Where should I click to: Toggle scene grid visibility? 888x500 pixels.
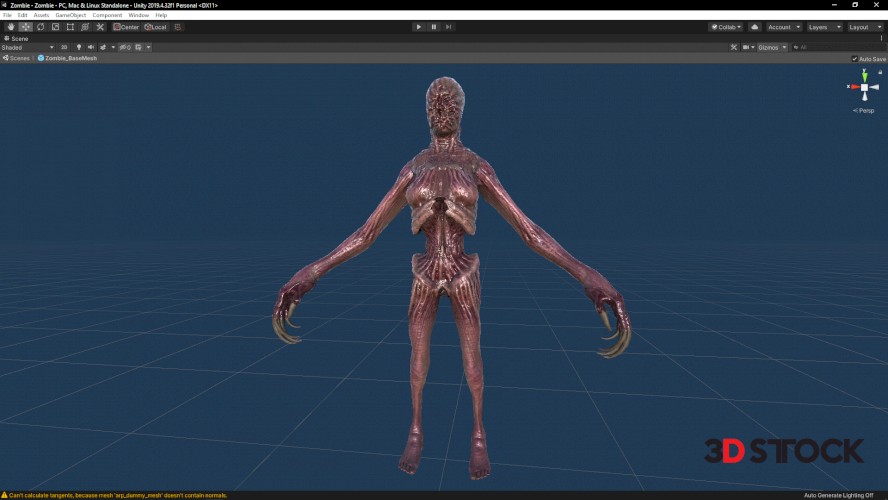click(138, 48)
